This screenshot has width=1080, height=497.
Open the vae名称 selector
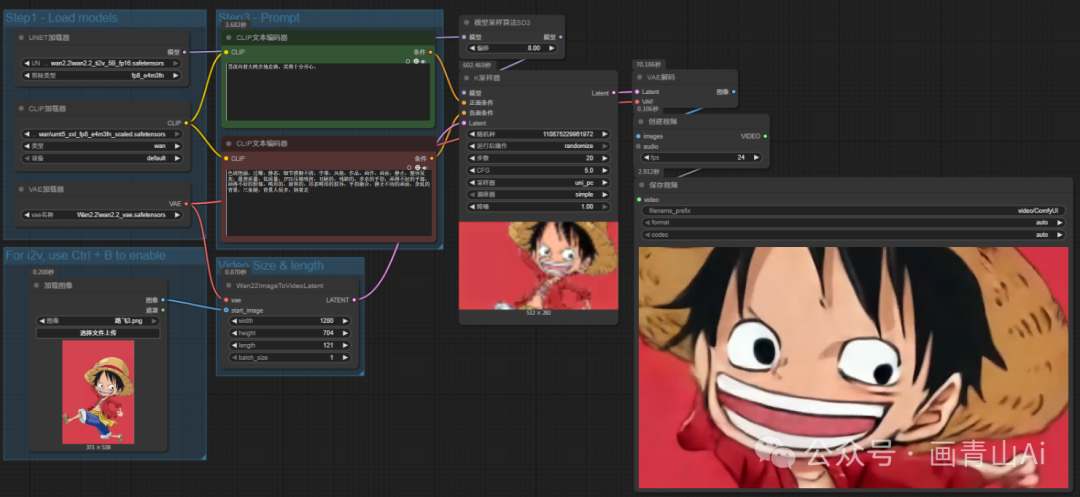point(103,215)
